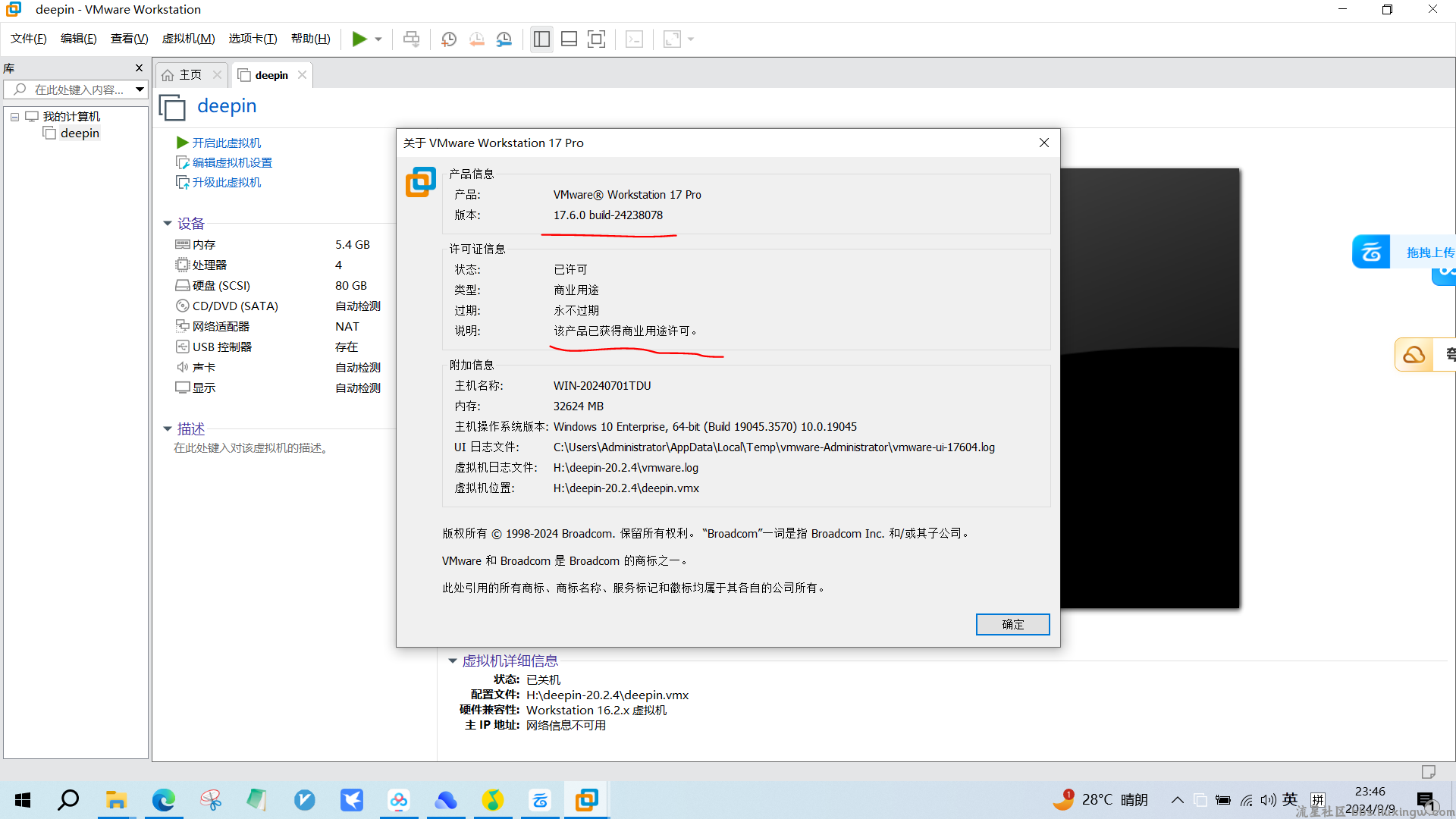Close the 主页 tab
Viewport: 1456px width, 819px height.
pyautogui.click(x=217, y=74)
